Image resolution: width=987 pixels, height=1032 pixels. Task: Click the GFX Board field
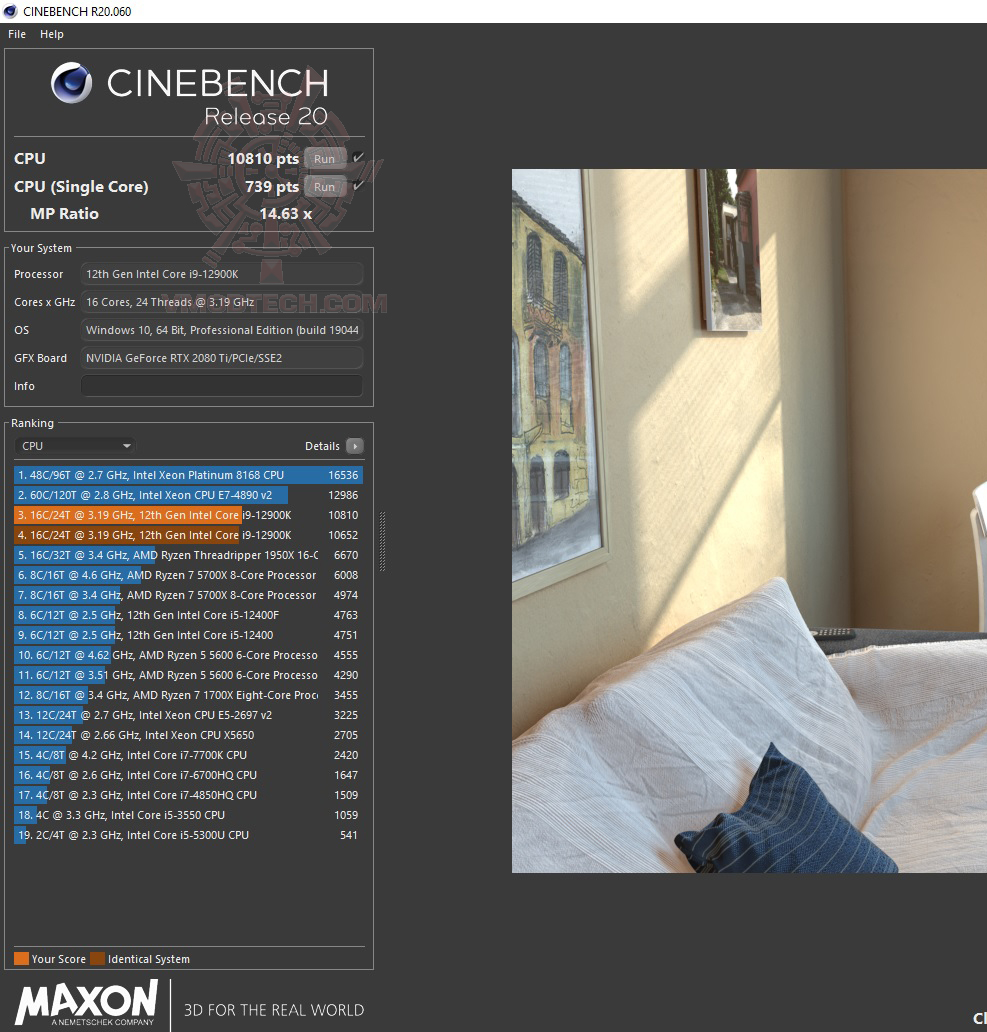pyautogui.click(x=222, y=358)
